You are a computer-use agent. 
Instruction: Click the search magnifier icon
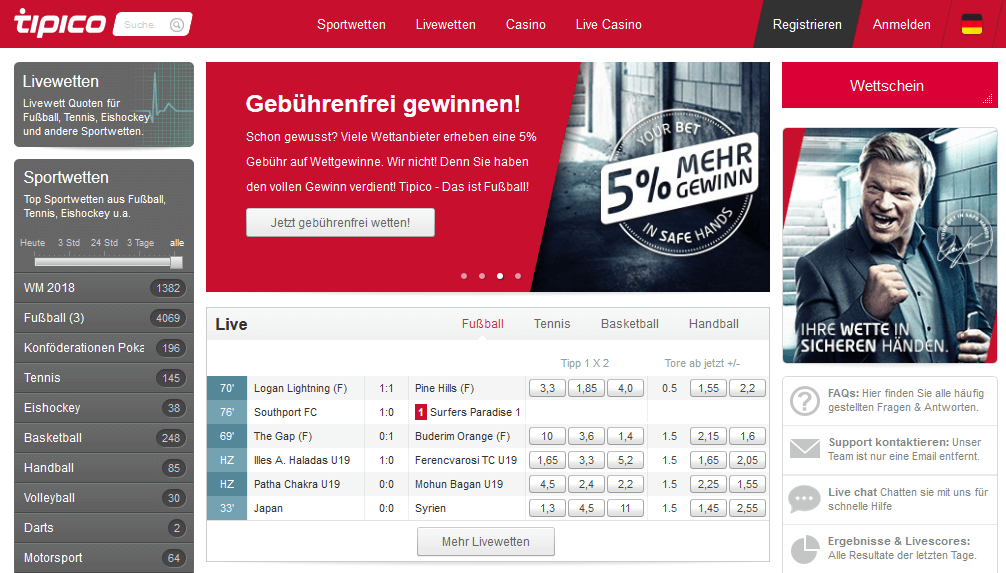pos(176,24)
